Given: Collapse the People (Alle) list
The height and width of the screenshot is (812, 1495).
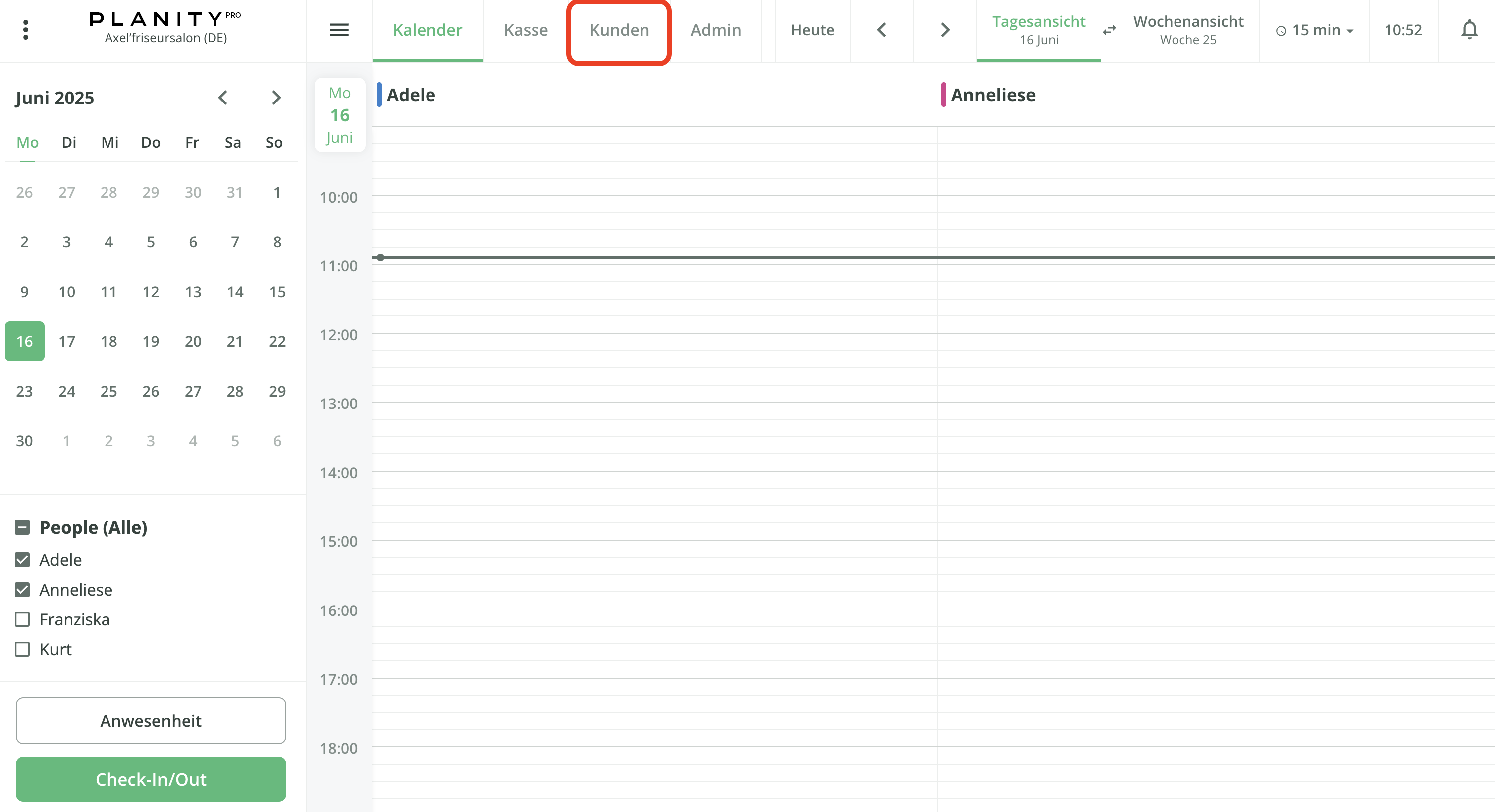Looking at the screenshot, I should coord(22,527).
